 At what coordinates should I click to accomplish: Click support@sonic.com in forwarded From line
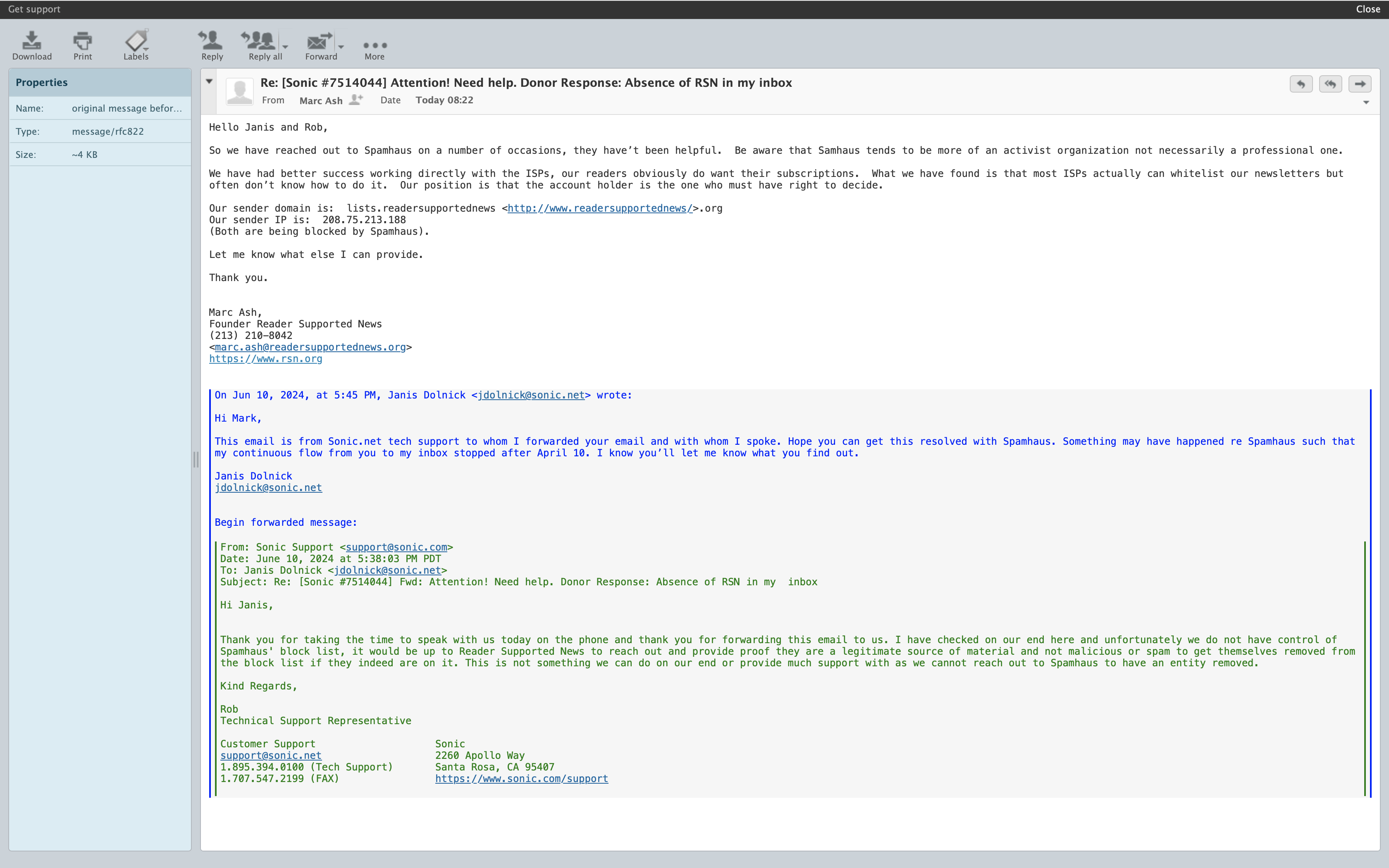396,547
